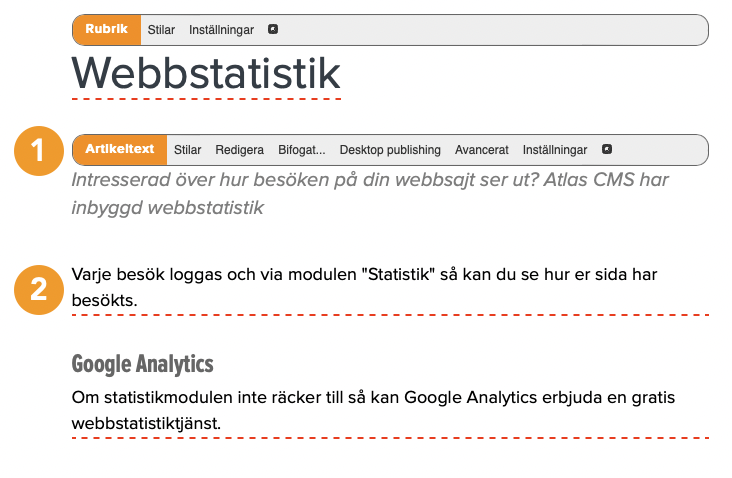The image size is (732, 478).
Task: Open Stilar in the Artikeltext toolbar
Action: point(187,150)
